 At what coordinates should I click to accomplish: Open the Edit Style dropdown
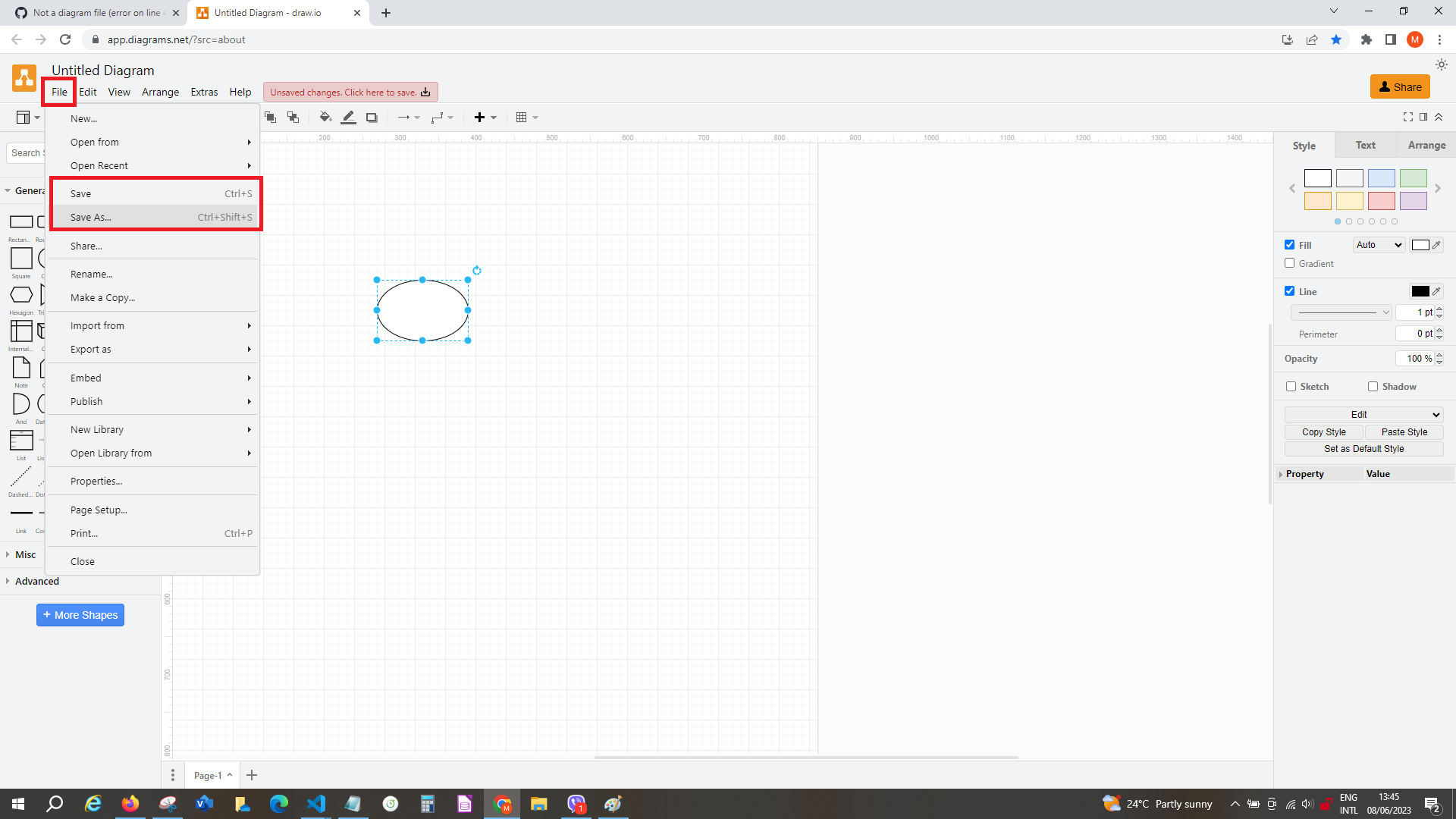click(x=1363, y=414)
